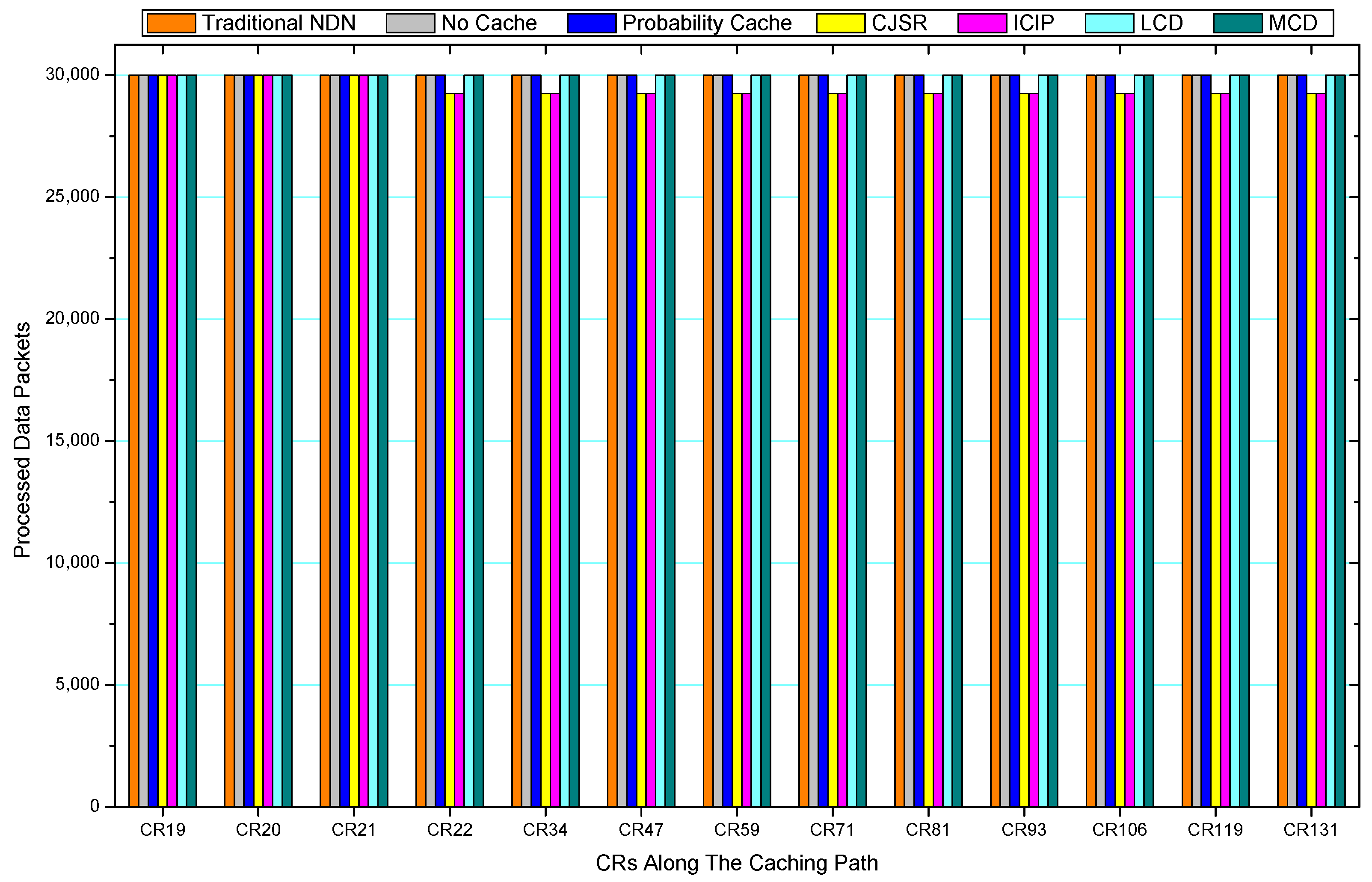Click the 30,000 y-axis tick label
Viewport: 1372px width, 882px height.
coord(72,74)
